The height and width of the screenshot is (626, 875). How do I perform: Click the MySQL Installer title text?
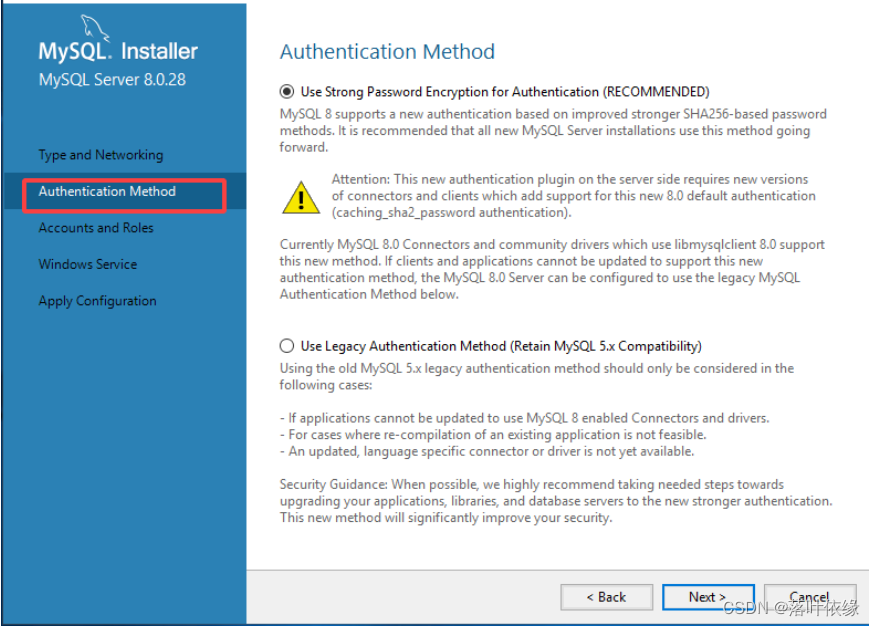[x=118, y=51]
